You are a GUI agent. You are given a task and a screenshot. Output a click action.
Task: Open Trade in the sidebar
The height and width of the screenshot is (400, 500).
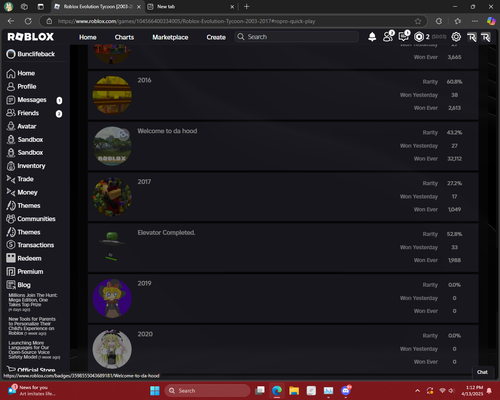click(x=20, y=179)
